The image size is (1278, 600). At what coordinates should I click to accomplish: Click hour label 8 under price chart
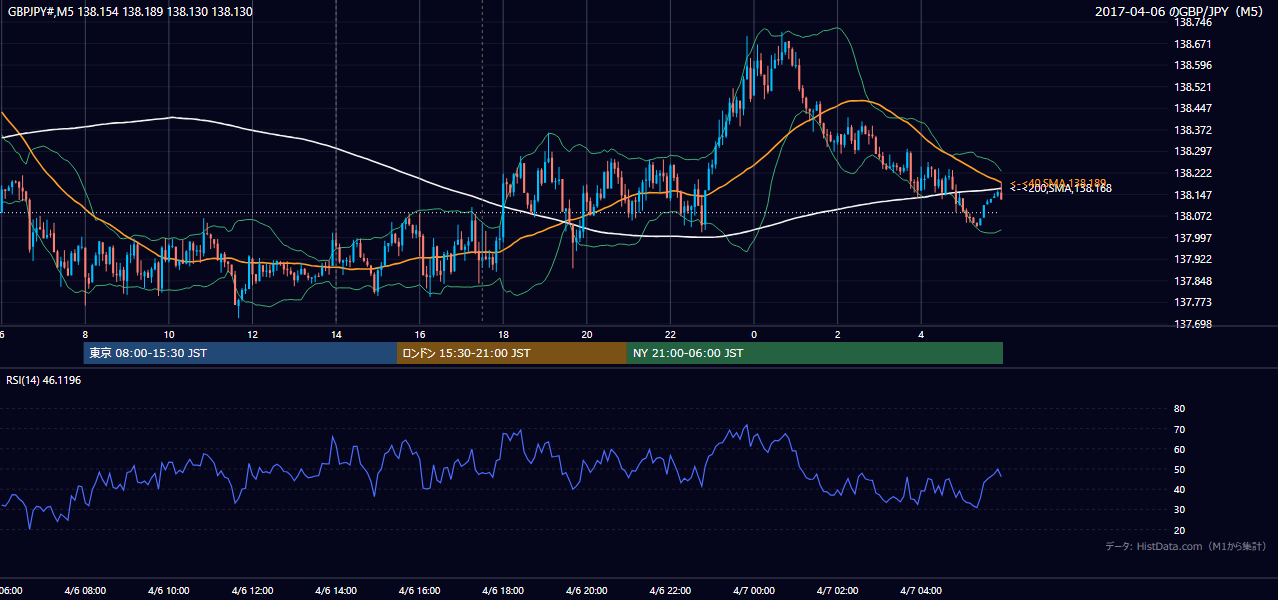(85, 334)
